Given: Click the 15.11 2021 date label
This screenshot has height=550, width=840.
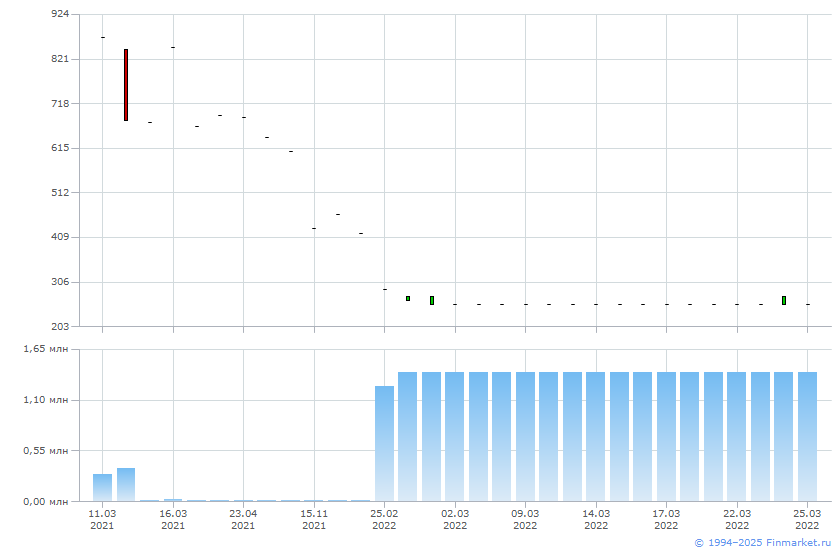Looking at the screenshot, I should [x=314, y=519].
